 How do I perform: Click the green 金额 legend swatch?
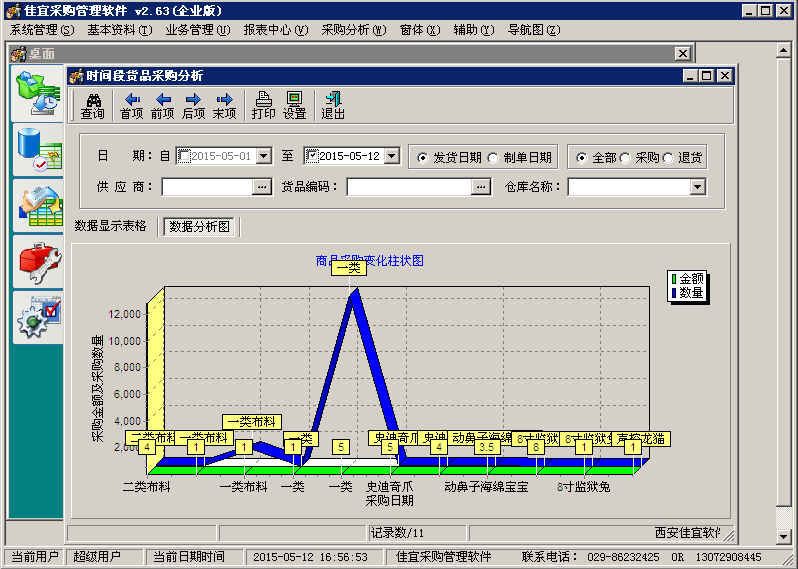click(674, 279)
